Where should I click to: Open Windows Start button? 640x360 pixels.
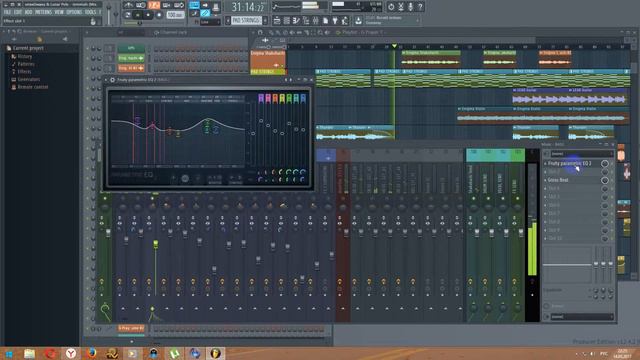9,353
